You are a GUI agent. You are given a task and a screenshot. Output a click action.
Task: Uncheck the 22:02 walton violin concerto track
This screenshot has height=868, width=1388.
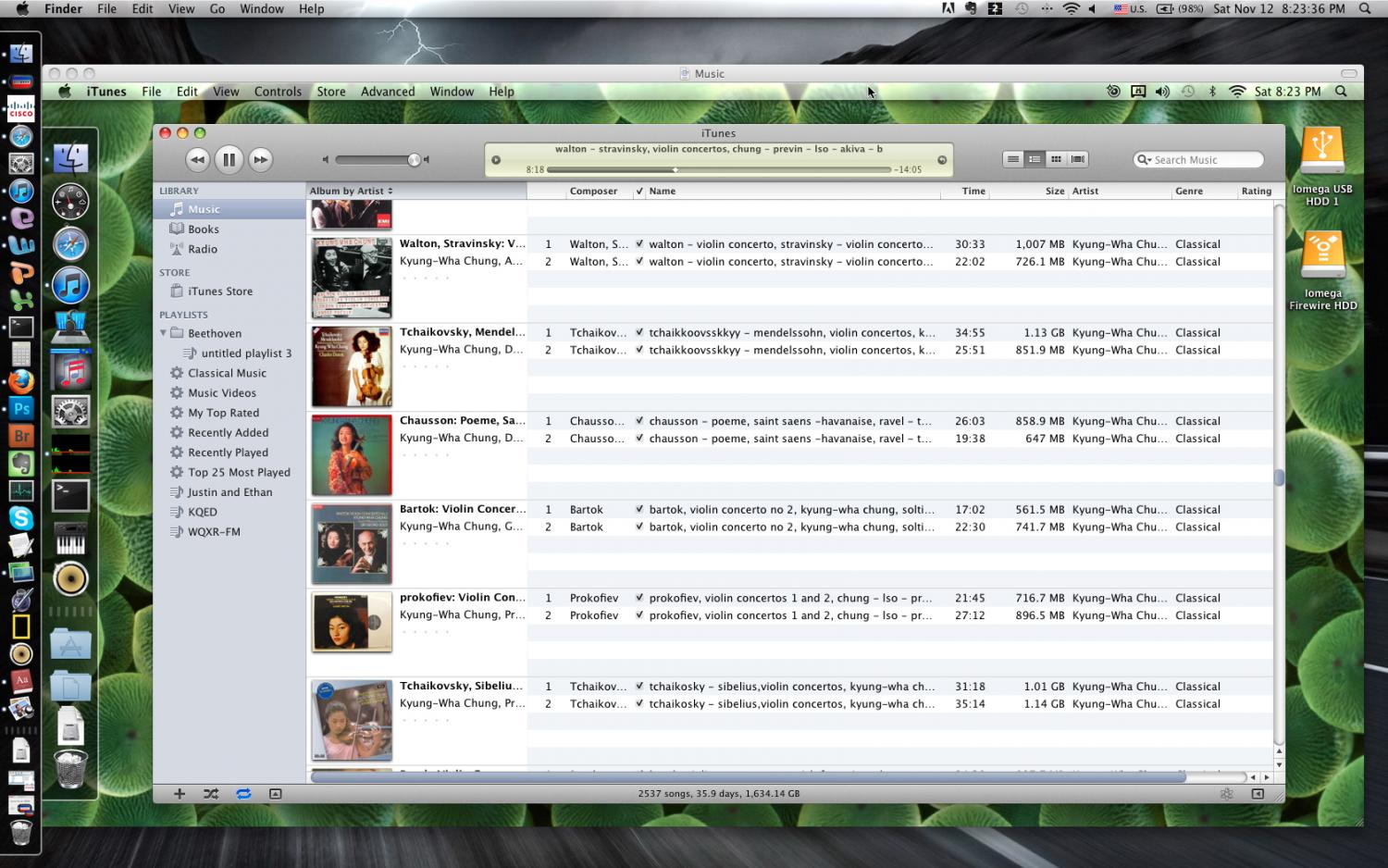(639, 262)
